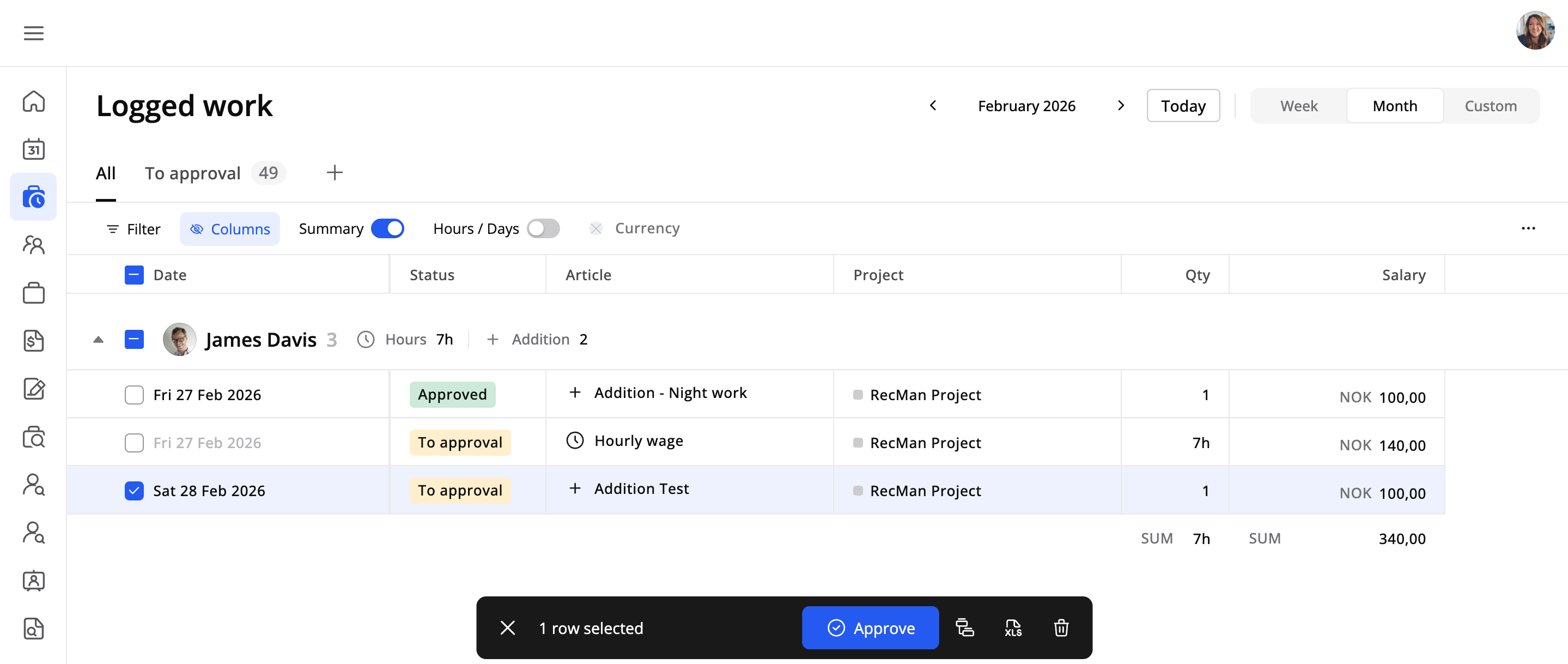Check the Approved Fri 27 Feb row checkbox
Image resolution: width=1568 pixels, height=664 pixels.
(134, 395)
